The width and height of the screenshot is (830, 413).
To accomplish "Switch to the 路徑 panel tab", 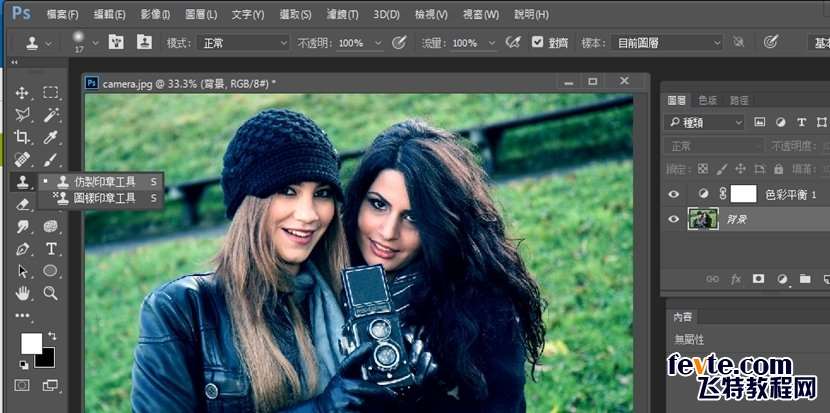I will click(739, 100).
